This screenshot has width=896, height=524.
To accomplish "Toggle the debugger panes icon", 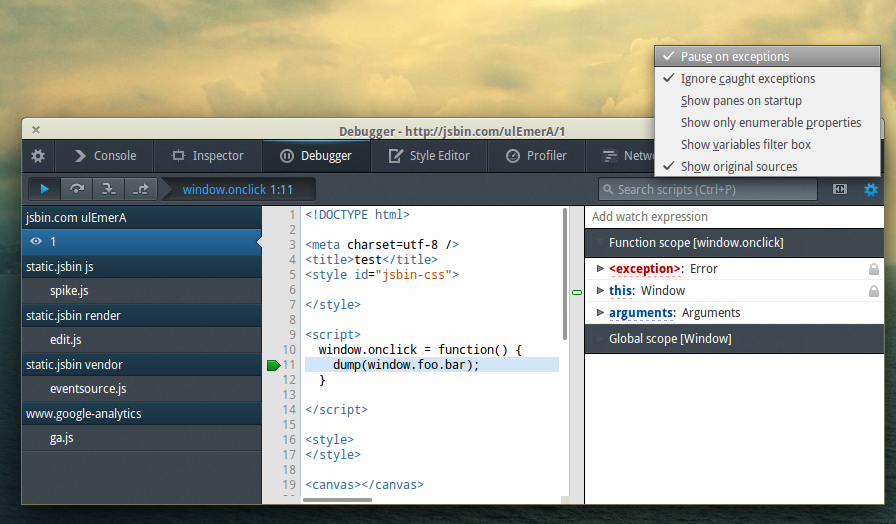I will [x=839, y=189].
